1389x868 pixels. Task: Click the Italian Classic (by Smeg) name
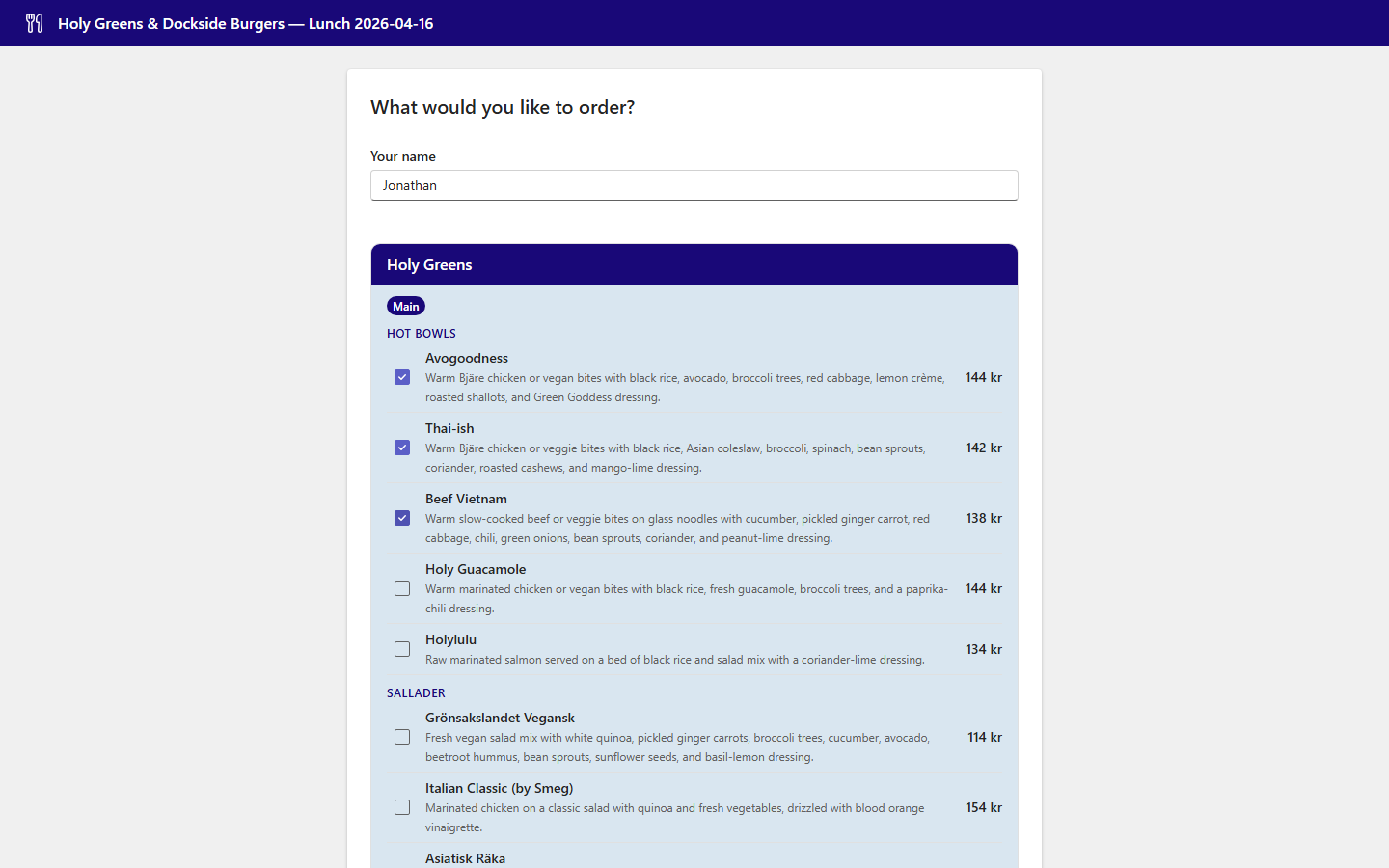click(x=499, y=788)
